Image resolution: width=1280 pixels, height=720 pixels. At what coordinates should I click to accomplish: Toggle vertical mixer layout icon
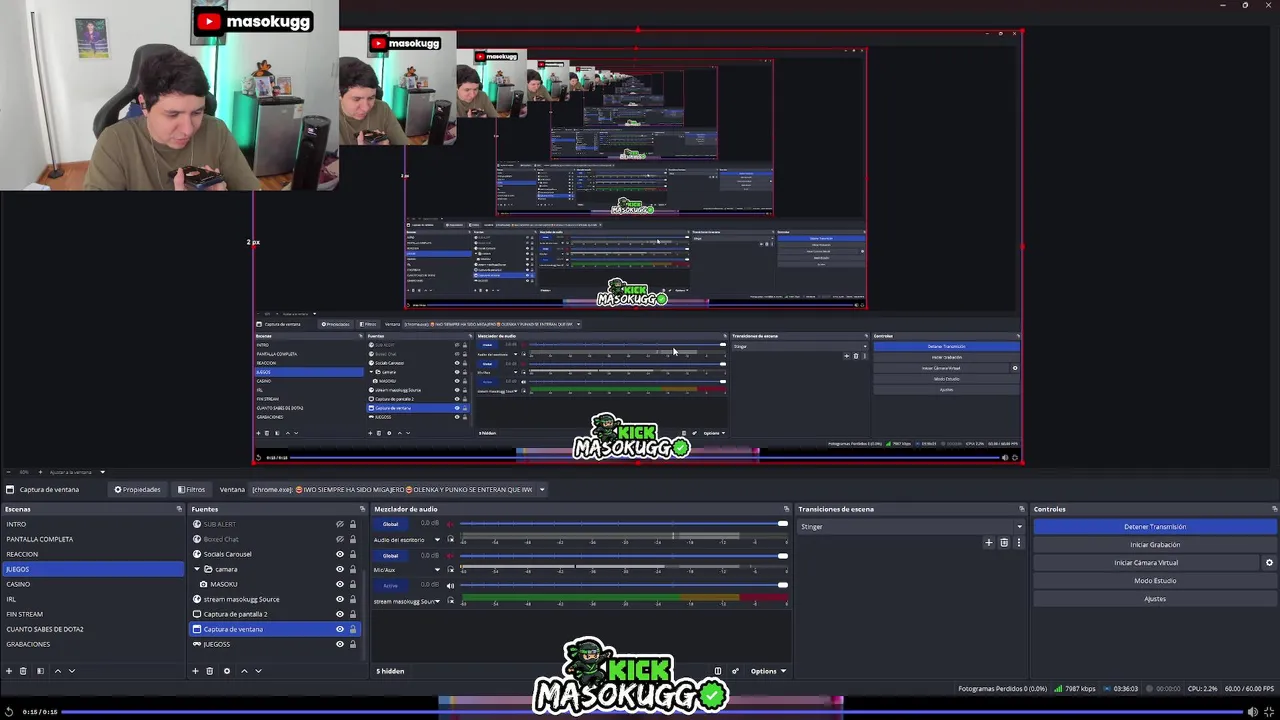coord(717,671)
